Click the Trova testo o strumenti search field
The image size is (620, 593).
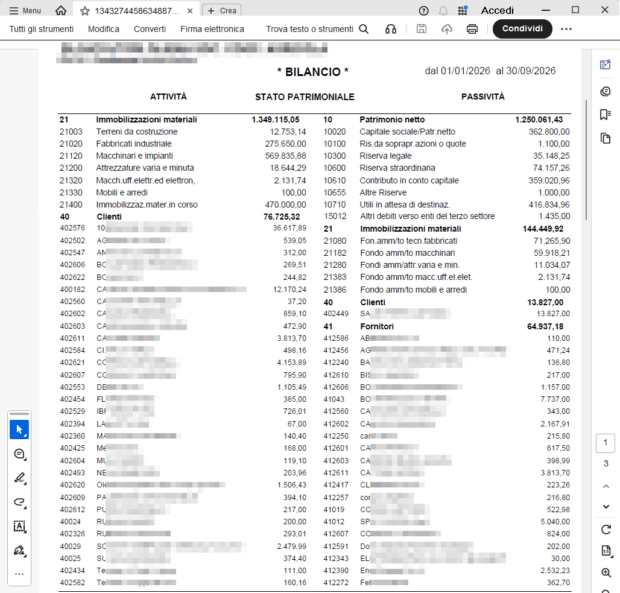[x=317, y=29]
